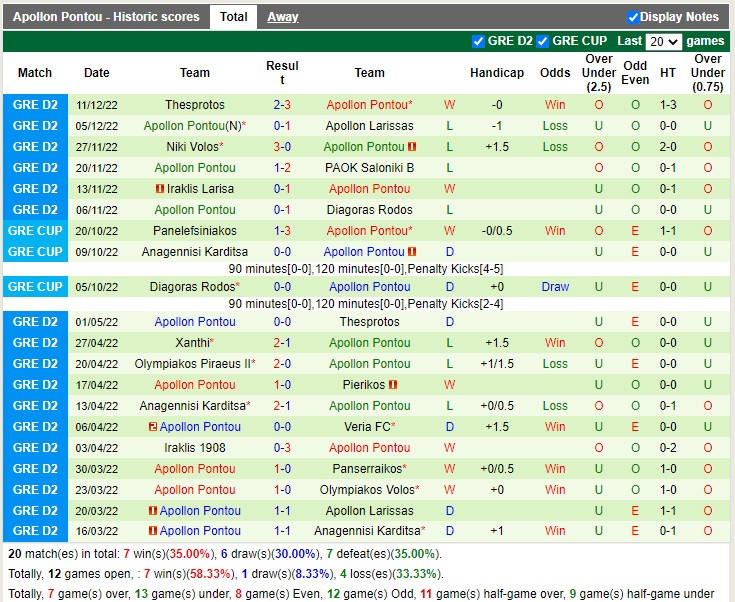Uncheck the GRE CUP league filter
The height and width of the screenshot is (602, 735).
543,41
